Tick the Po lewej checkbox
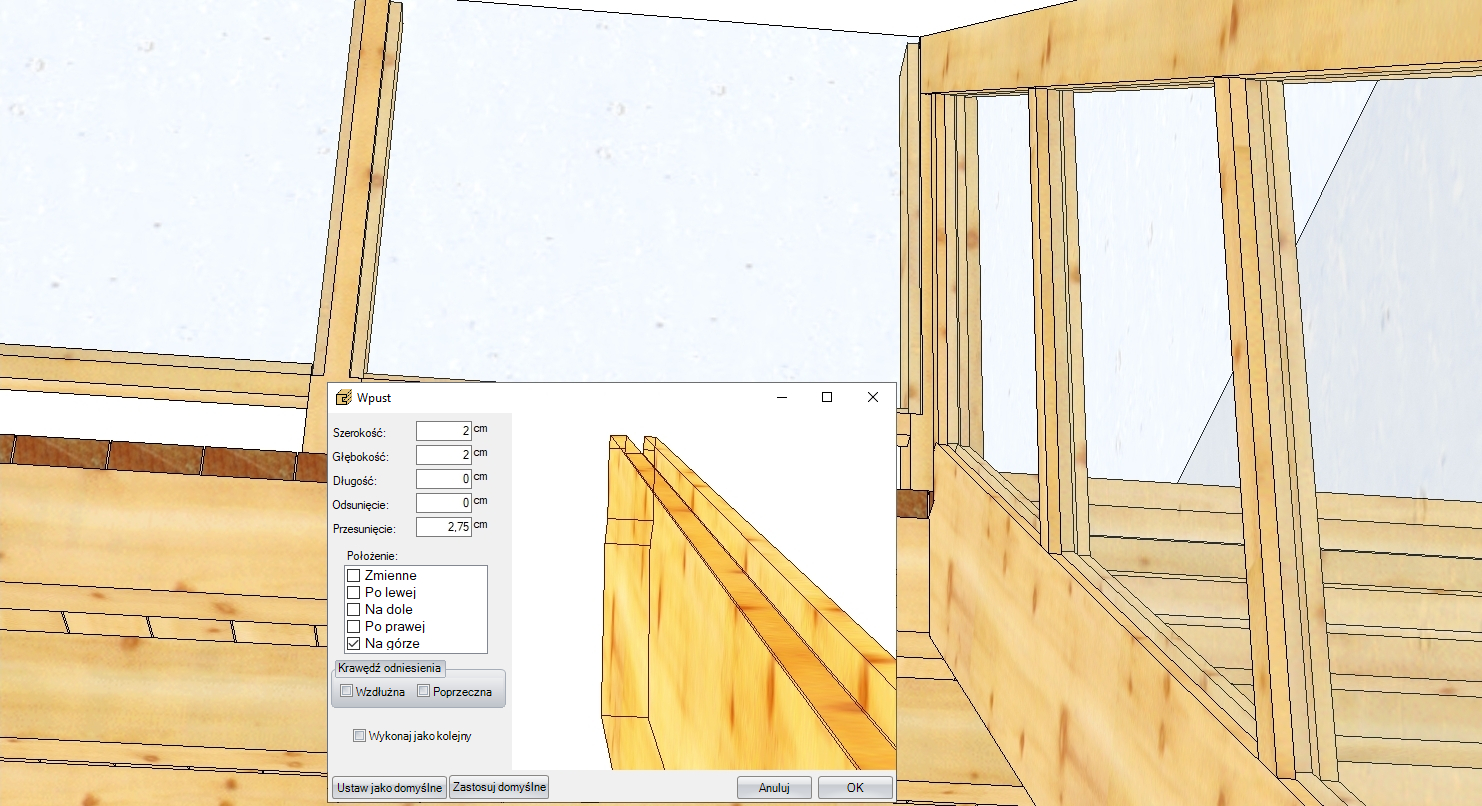Viewport: 1482px width, 806px height. (353, 593)
